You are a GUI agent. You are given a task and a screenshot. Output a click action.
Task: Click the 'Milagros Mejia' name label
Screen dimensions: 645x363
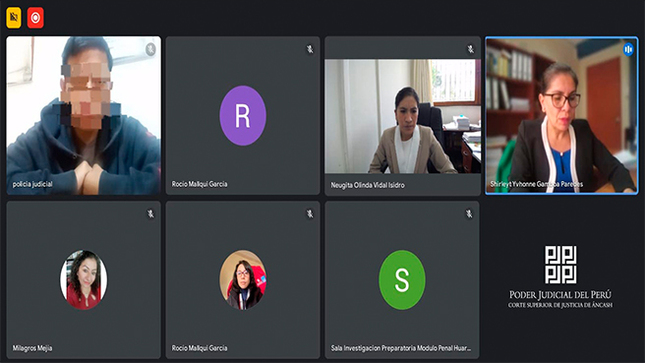pyautogui.click(x=32, y=348)
